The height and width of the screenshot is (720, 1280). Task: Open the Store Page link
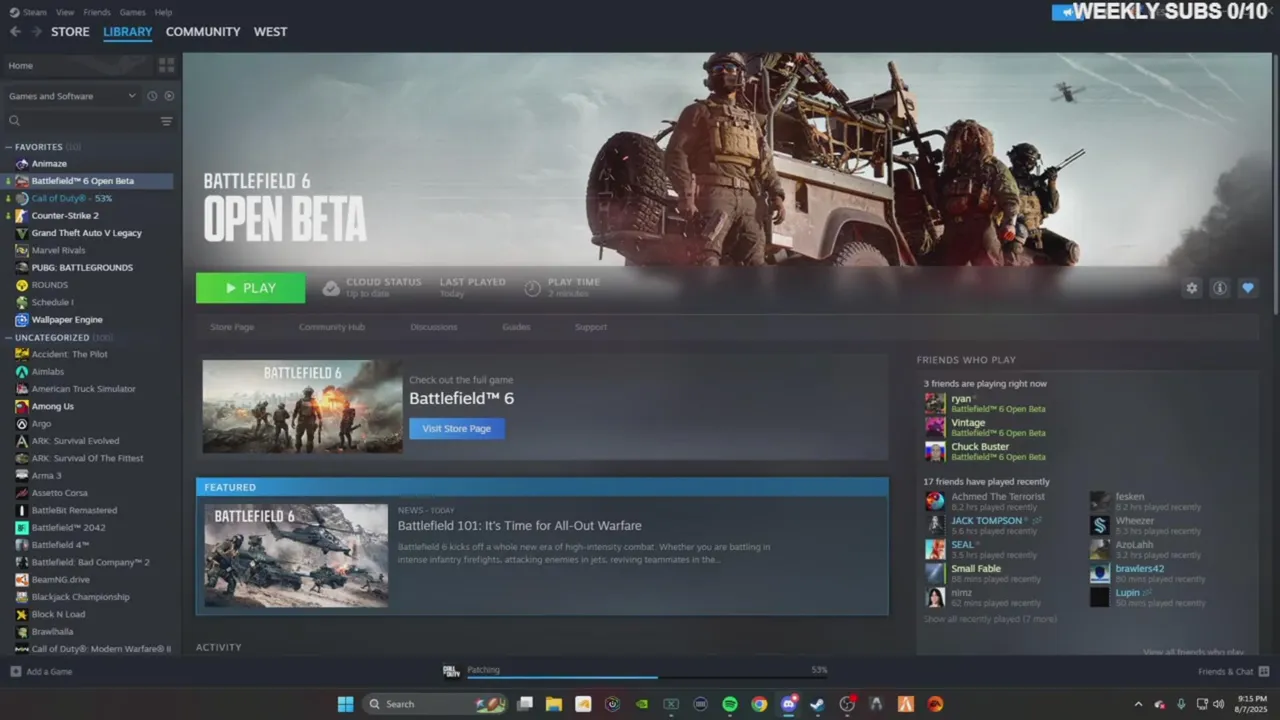232,327
